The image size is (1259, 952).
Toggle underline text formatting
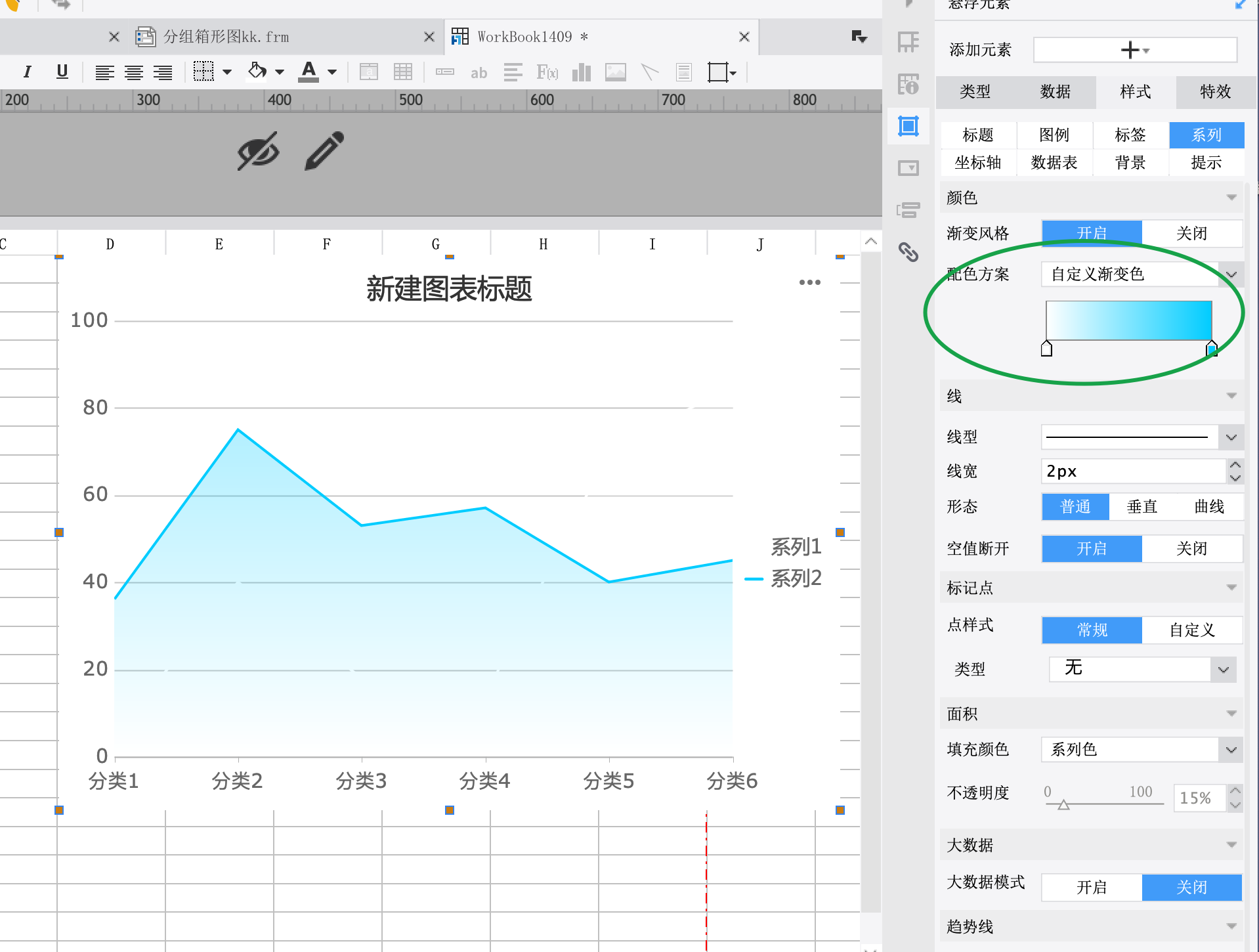tap(62, 72)
